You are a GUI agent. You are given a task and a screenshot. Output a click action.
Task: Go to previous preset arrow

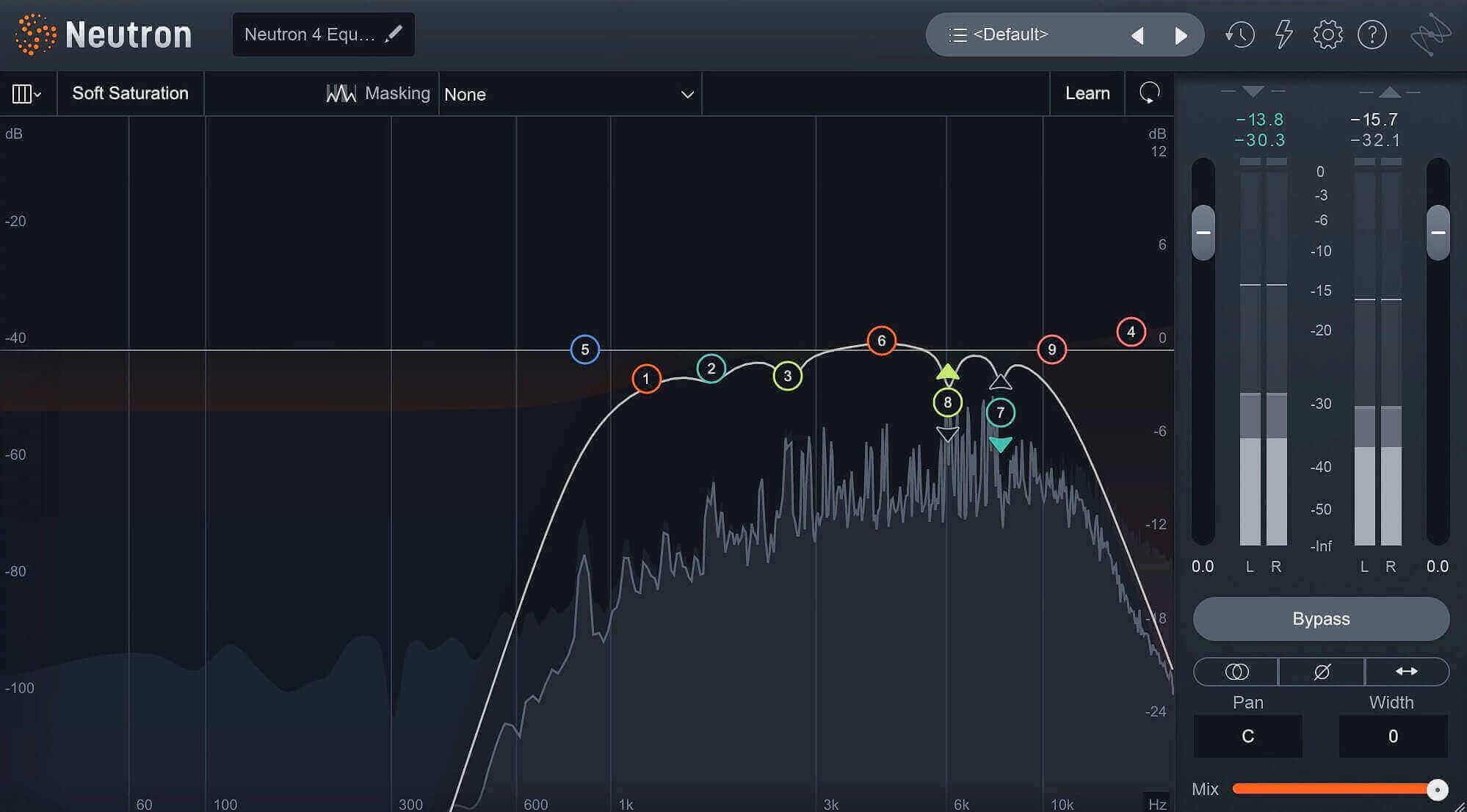(1137, 35)
